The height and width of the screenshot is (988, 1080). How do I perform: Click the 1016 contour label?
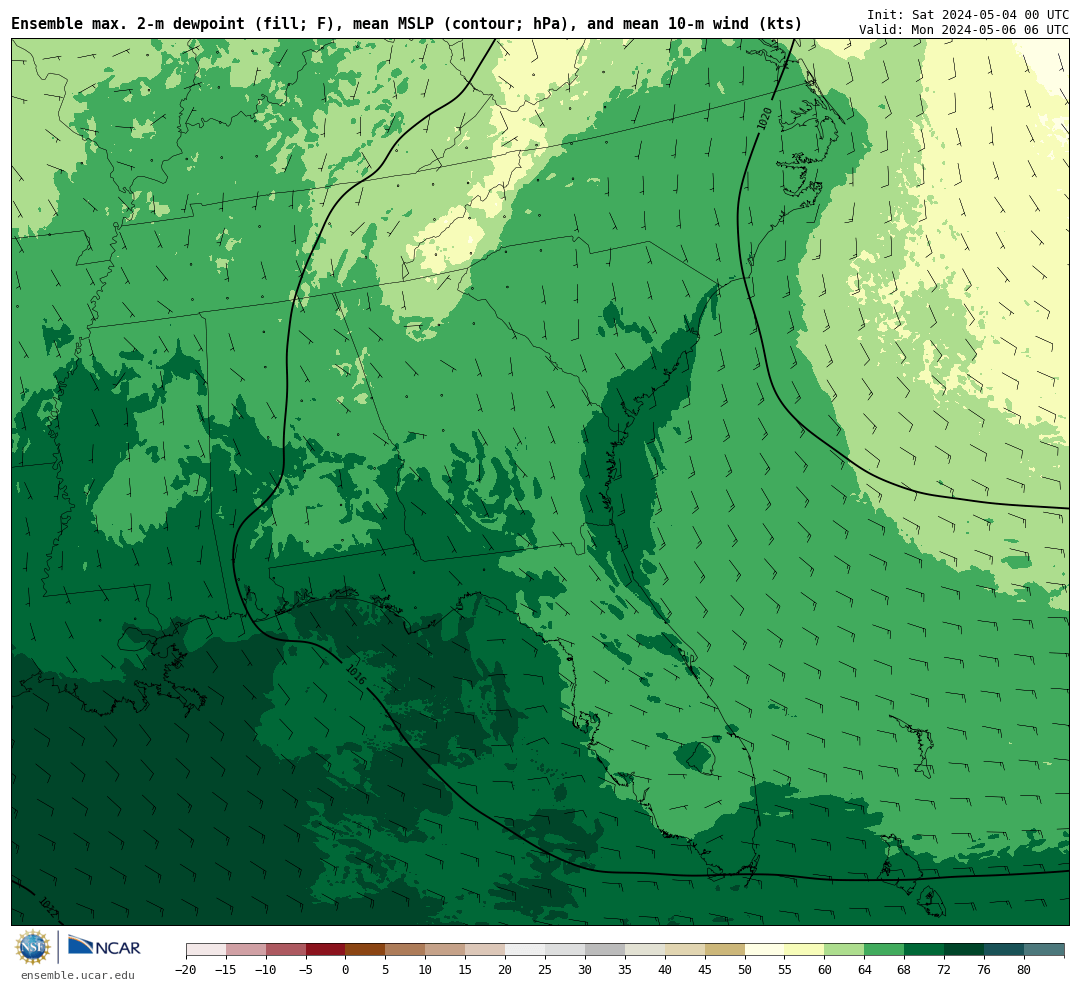pos(356,675)
